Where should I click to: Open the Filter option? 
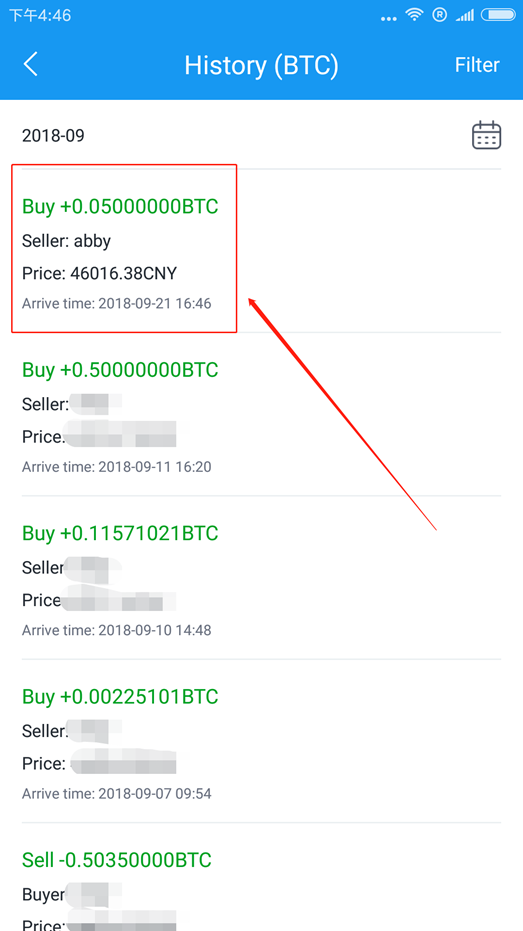click(477, 65)
